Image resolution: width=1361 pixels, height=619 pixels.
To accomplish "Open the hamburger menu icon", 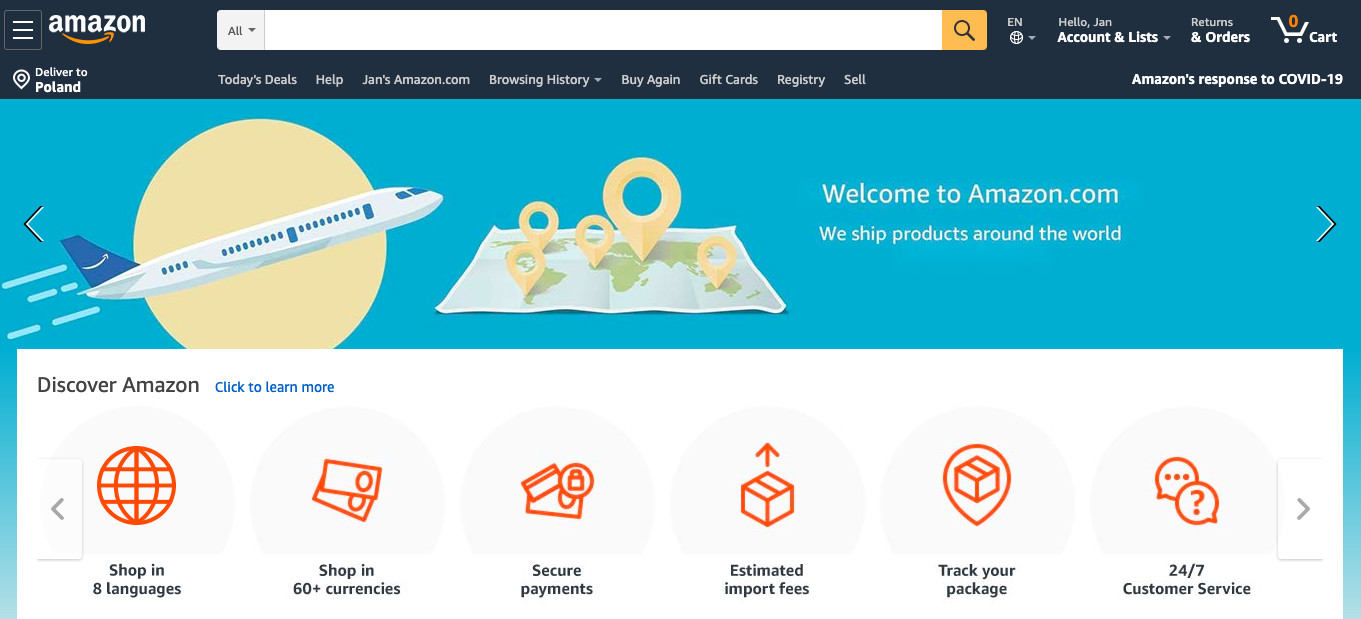I will coord(22,30).
